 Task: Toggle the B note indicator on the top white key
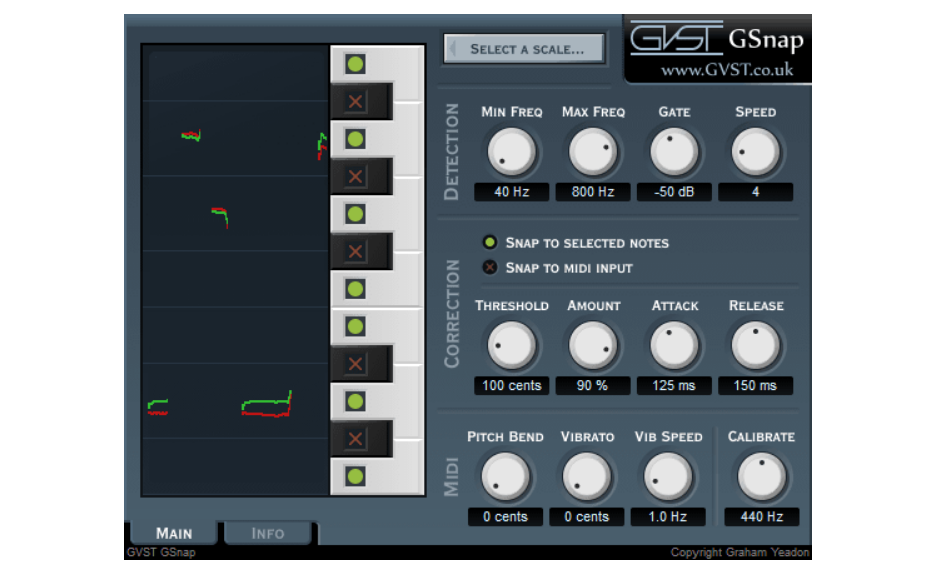click(355, 64)
